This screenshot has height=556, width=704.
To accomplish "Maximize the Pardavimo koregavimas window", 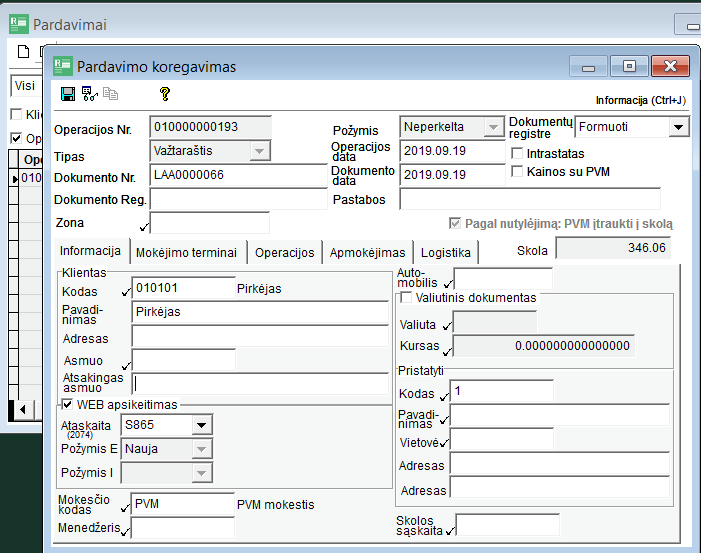I will point(629,66).
